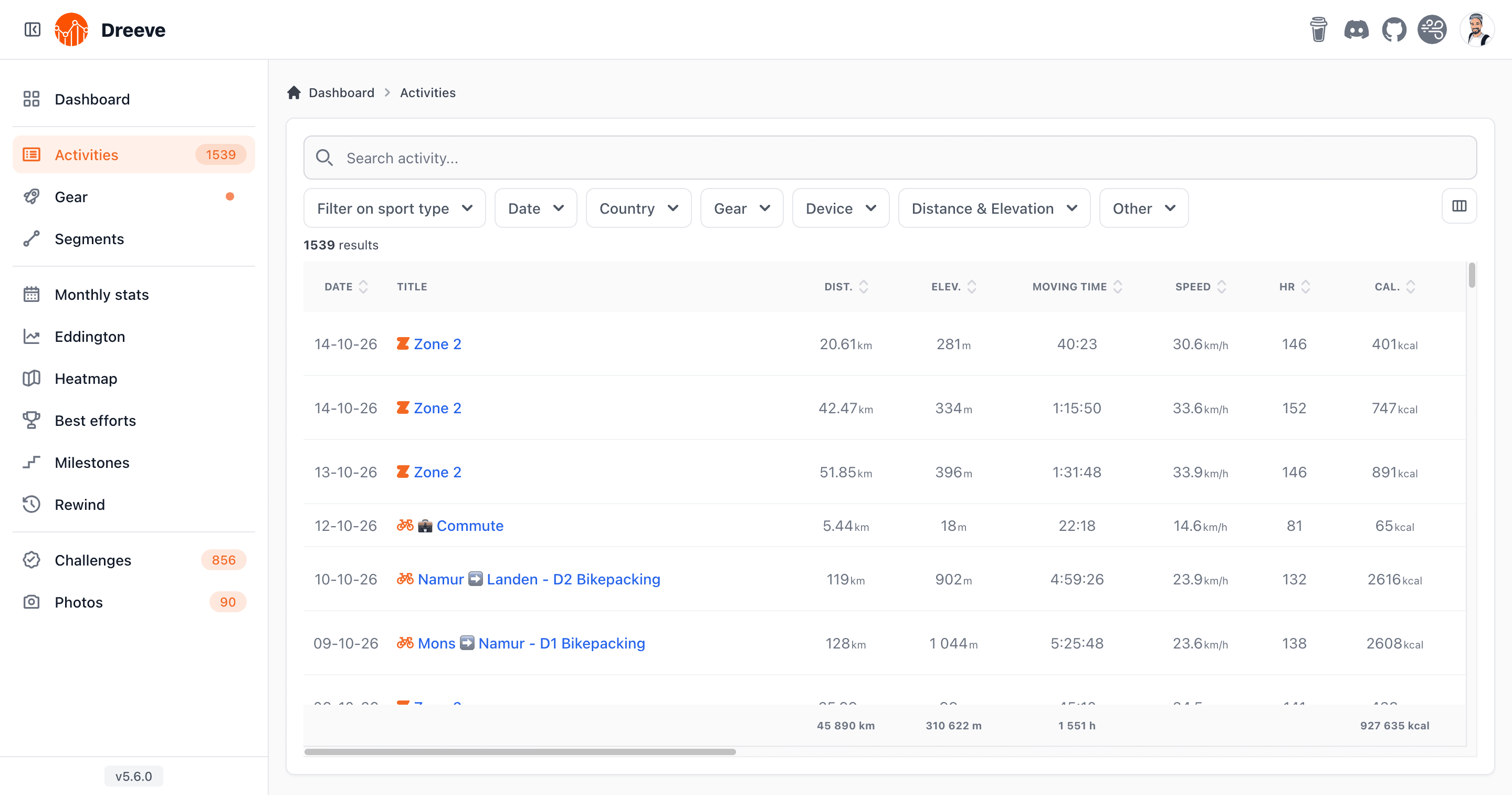Click the wind face icon in header

tap(1432, 29)
